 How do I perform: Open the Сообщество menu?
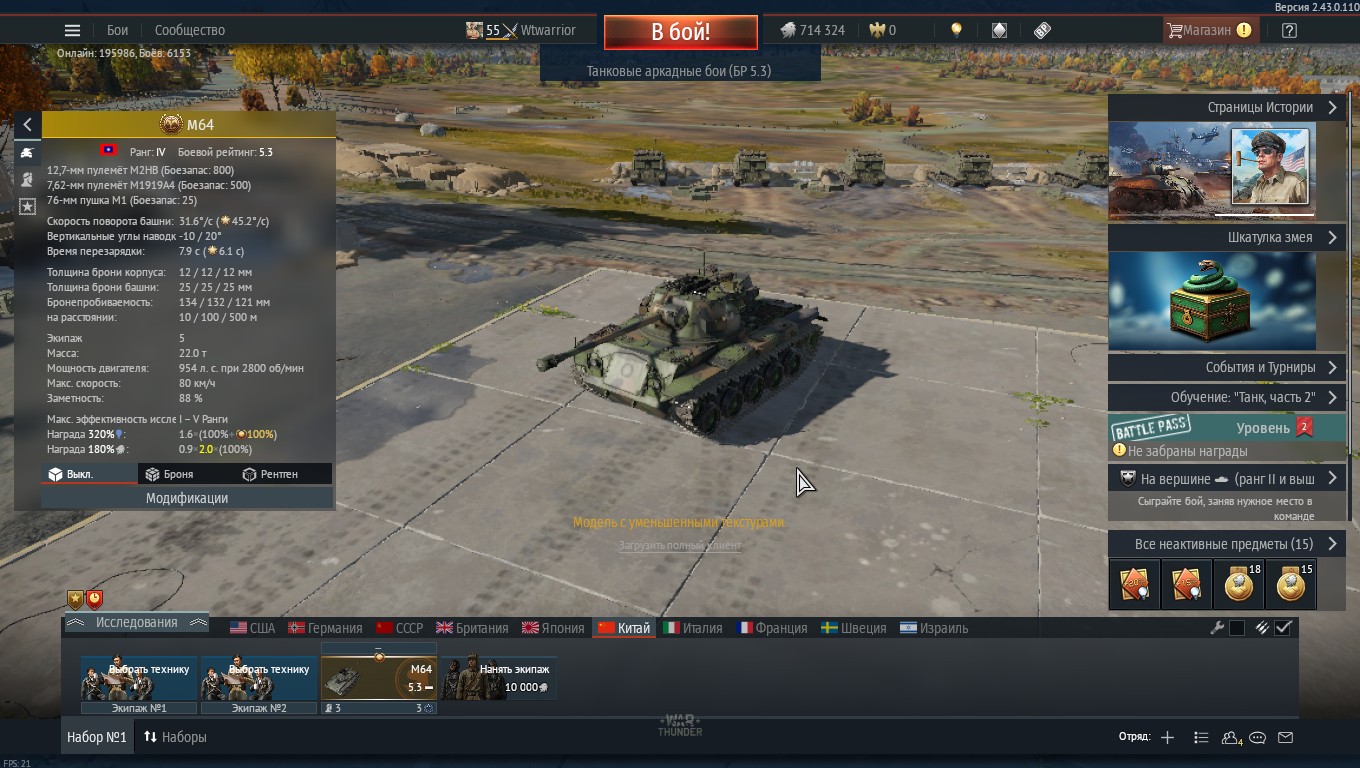(190, 30)
